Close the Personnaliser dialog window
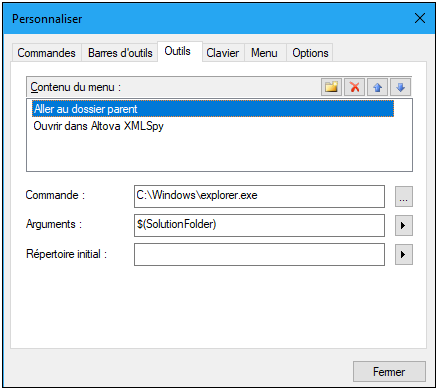438x390 pixels. [x=420, y=18]
